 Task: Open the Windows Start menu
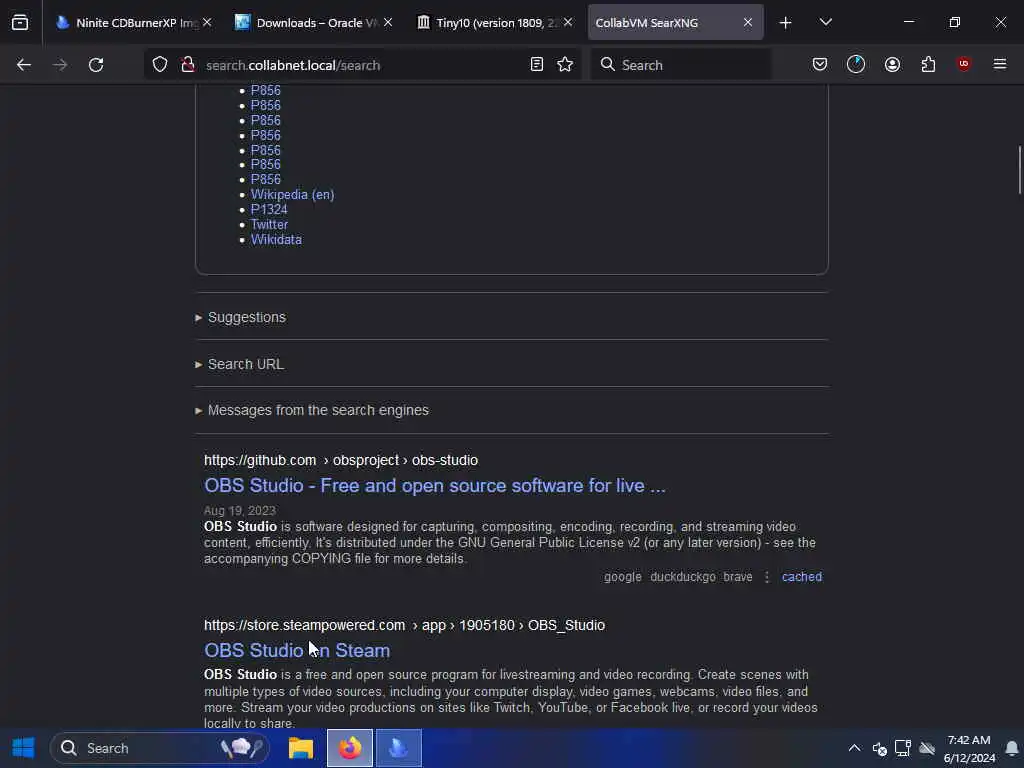point(24,748)
